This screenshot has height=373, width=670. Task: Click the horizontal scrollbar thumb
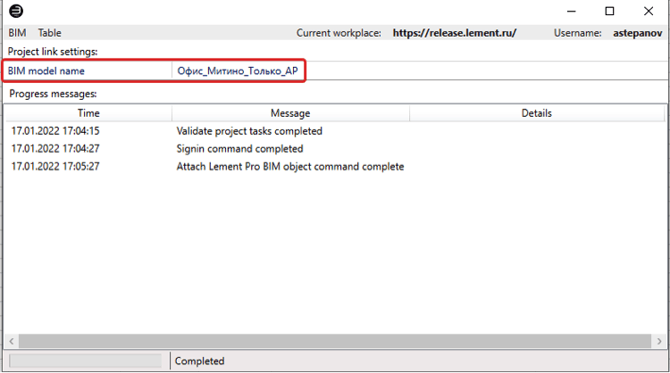335,341
